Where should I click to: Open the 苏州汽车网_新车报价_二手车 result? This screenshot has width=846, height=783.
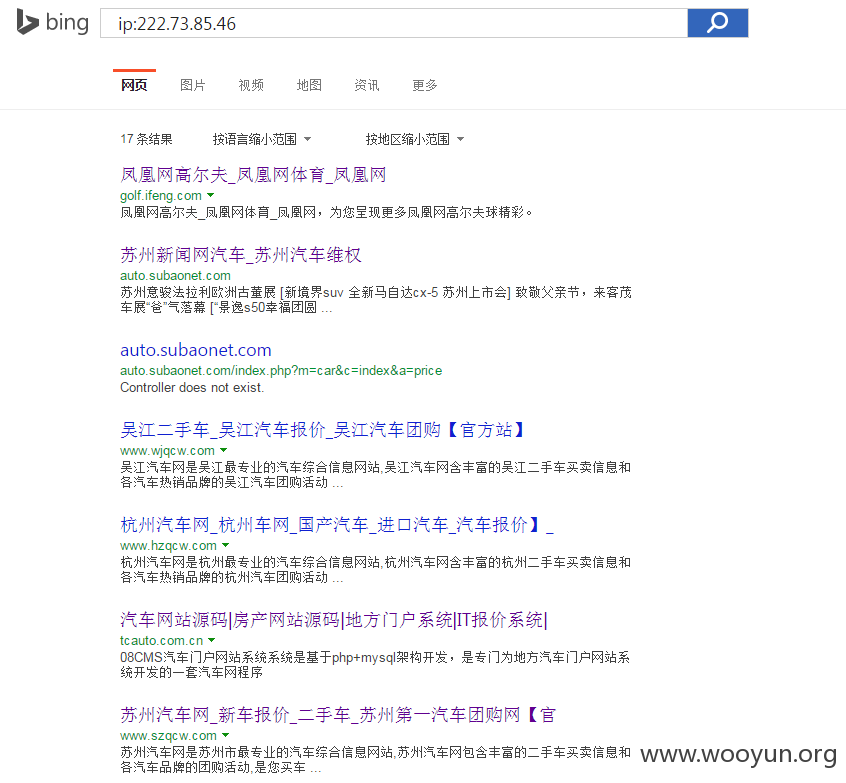[x=338, y=715]
